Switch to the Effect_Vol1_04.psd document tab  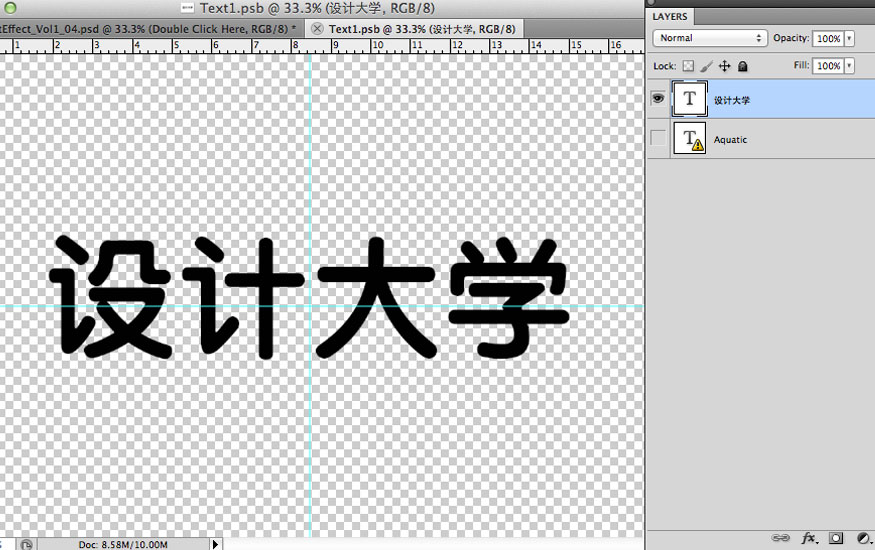pyautogui.click(x=148, y=29)
